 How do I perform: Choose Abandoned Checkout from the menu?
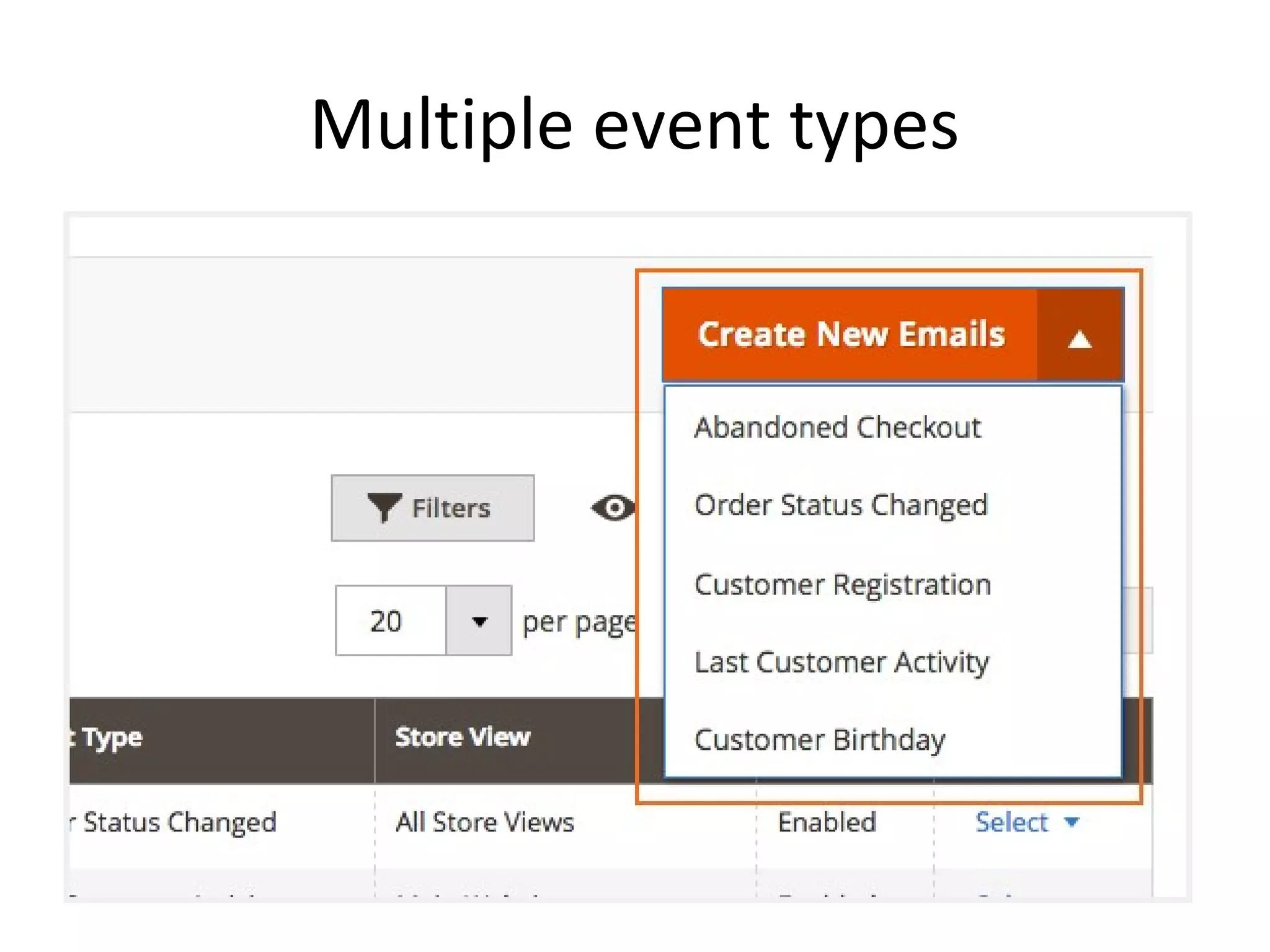click(837, 428)
